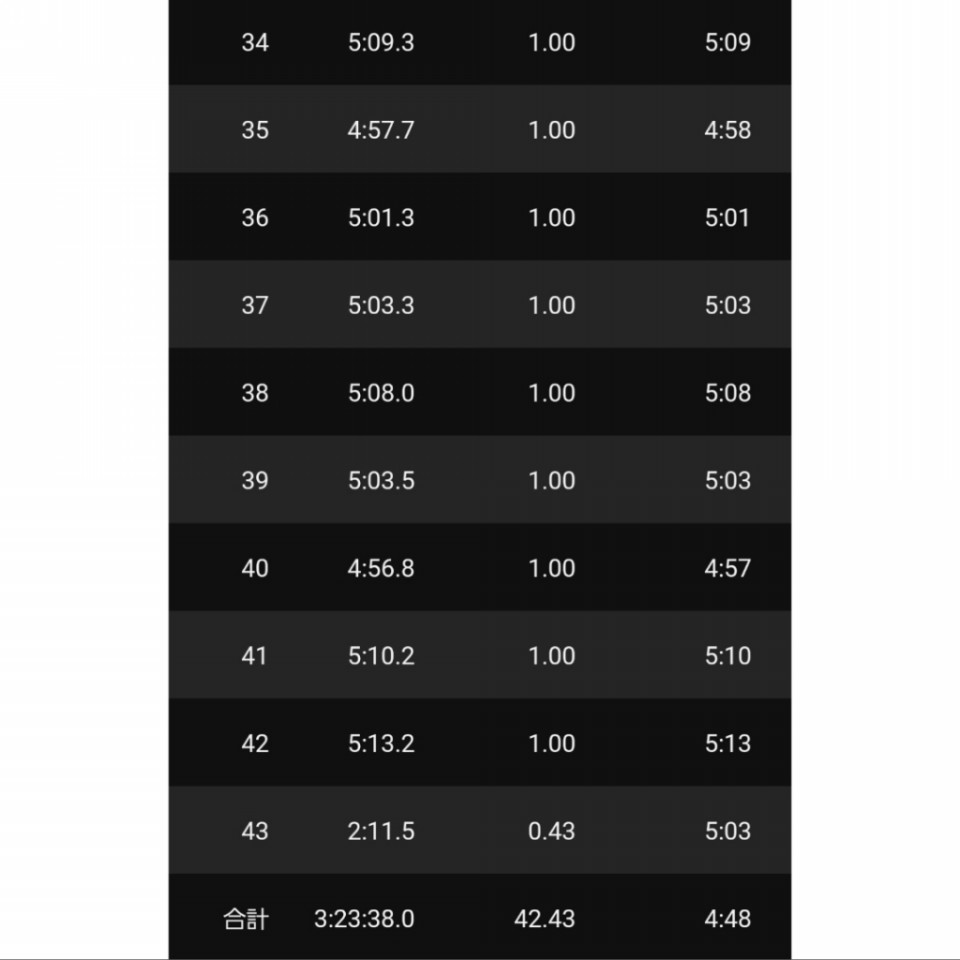
Task: Click lap 34 time 5:09.3
Action: point(381,43)
